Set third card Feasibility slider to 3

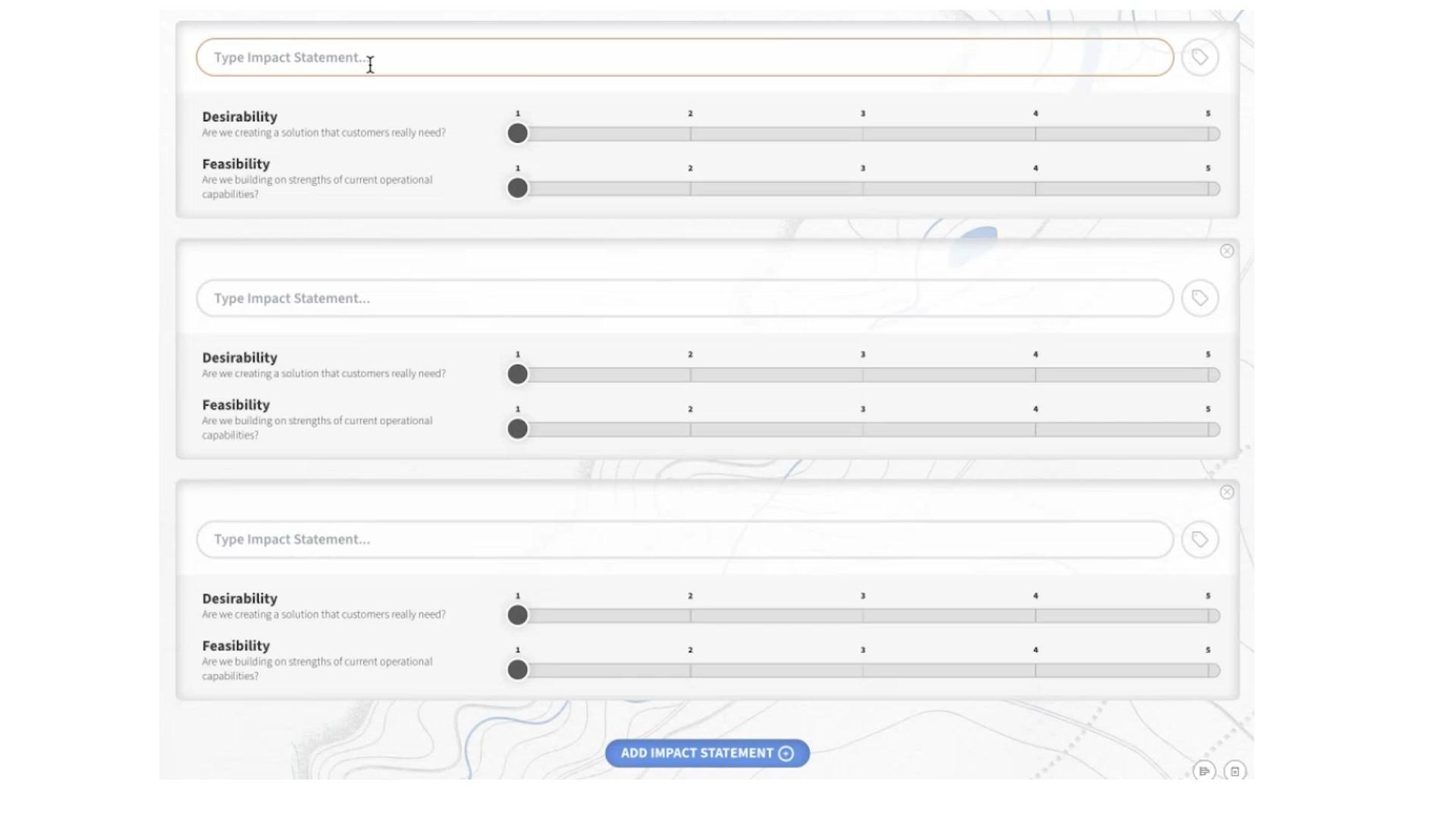point(862,670)
